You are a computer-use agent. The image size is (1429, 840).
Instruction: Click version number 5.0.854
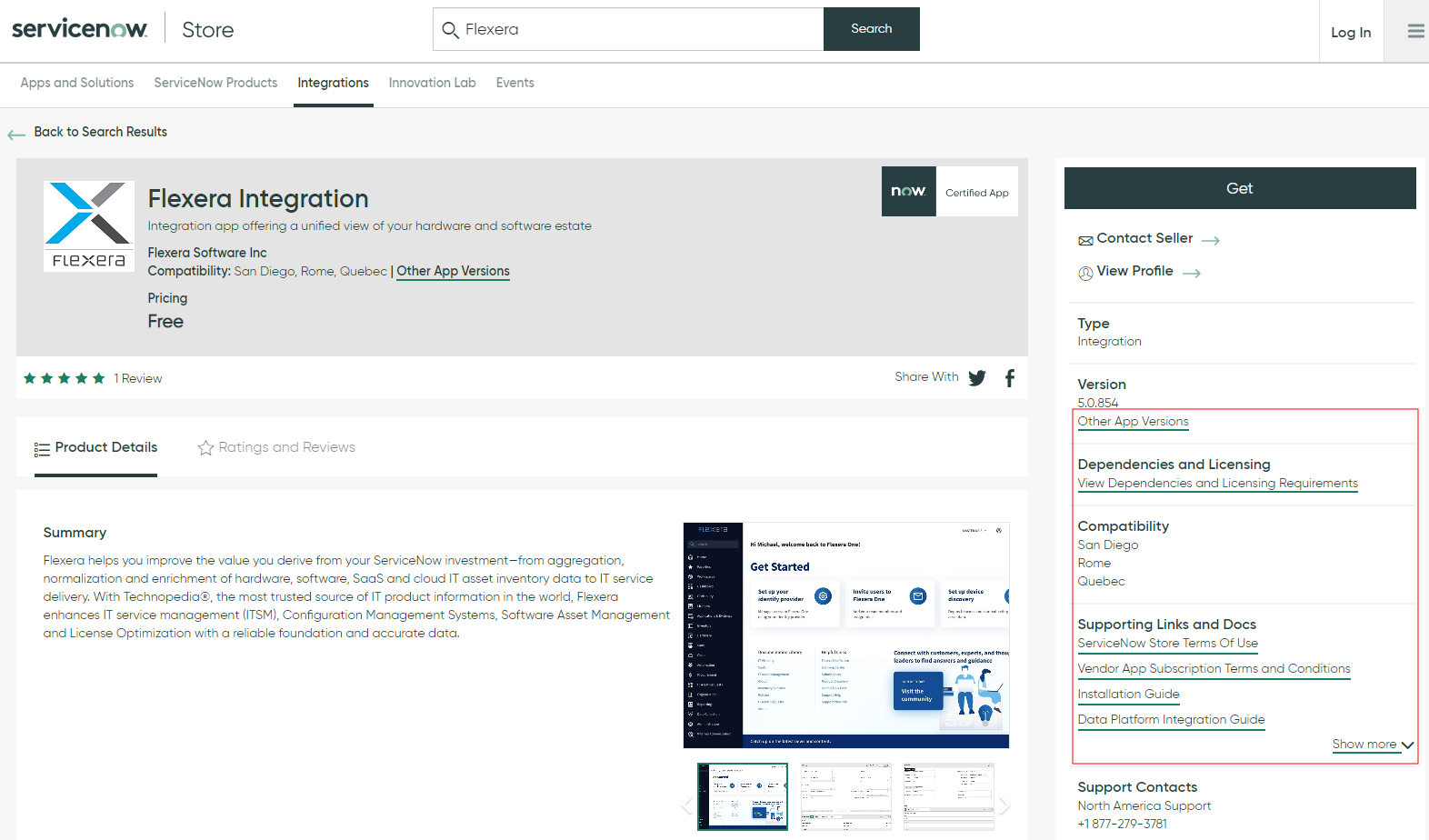click(x=1098, y=403)
